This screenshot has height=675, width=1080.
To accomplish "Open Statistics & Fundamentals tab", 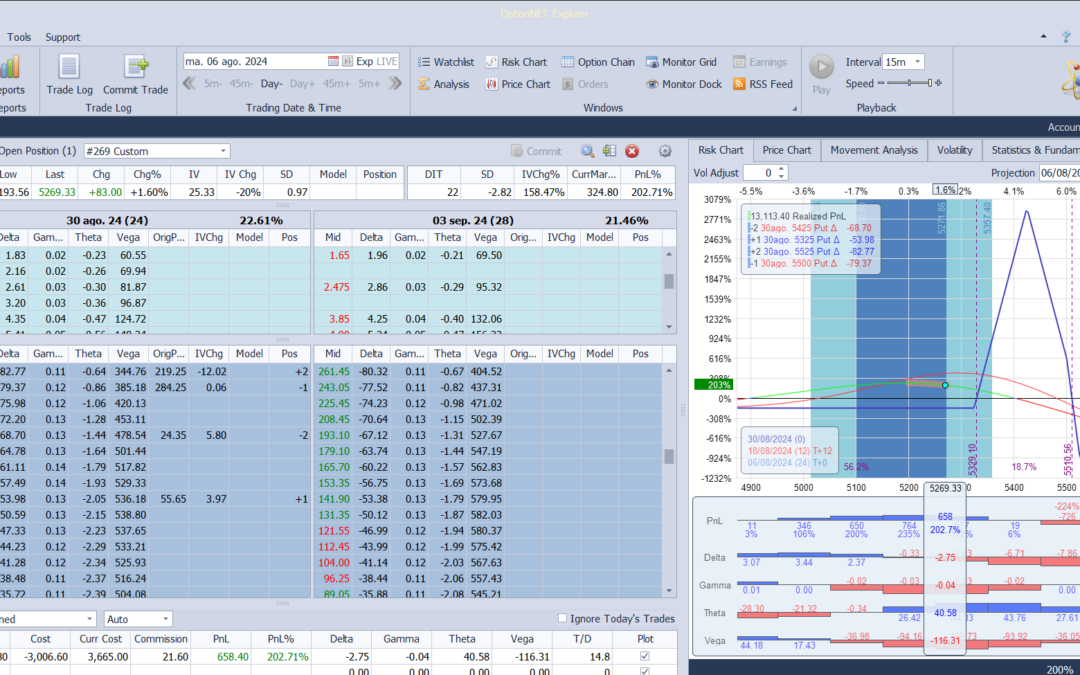I will click(x=1031, y=150).
